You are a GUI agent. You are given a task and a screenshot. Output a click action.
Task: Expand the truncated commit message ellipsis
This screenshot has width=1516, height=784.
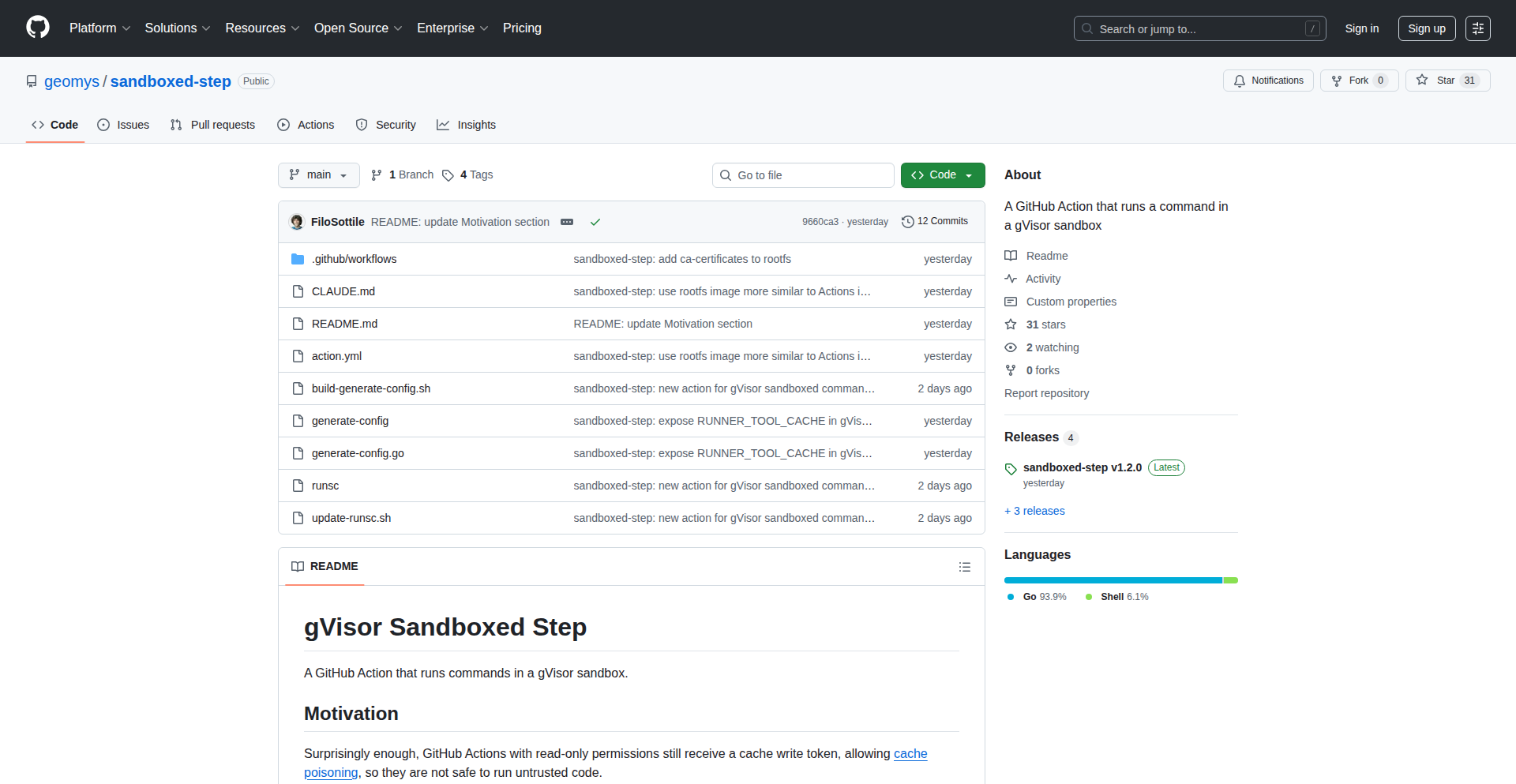point(567,222)
